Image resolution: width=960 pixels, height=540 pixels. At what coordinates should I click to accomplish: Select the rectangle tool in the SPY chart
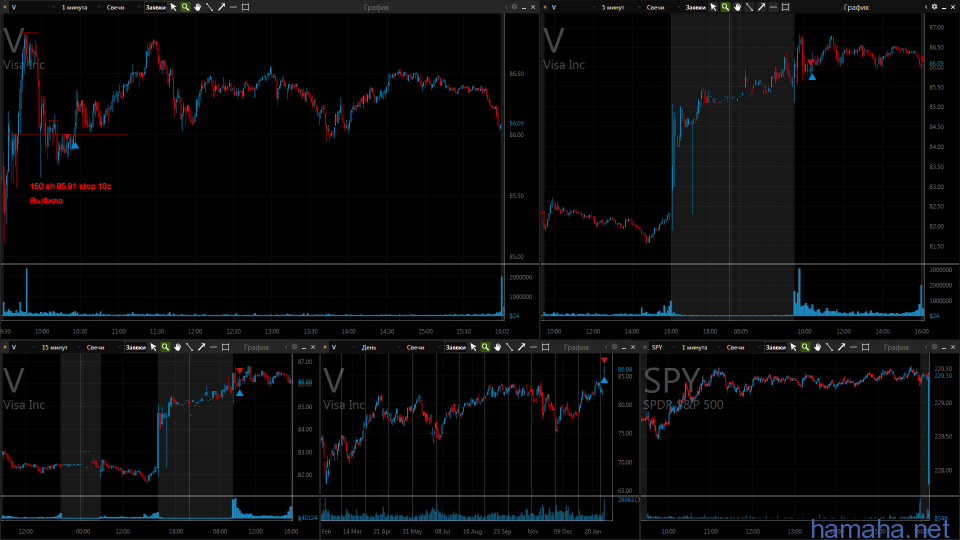[x=866, y=347]
